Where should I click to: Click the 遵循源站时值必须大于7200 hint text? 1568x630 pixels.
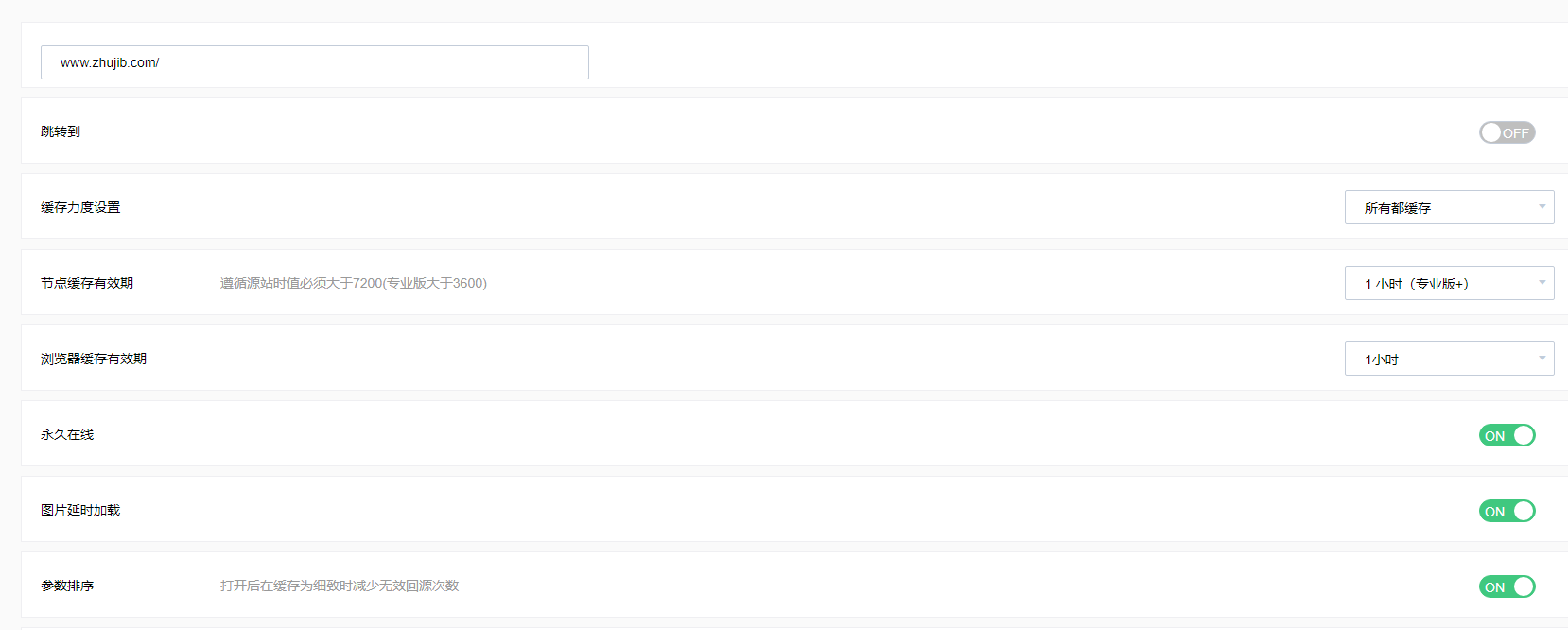(x=354, y=283)
